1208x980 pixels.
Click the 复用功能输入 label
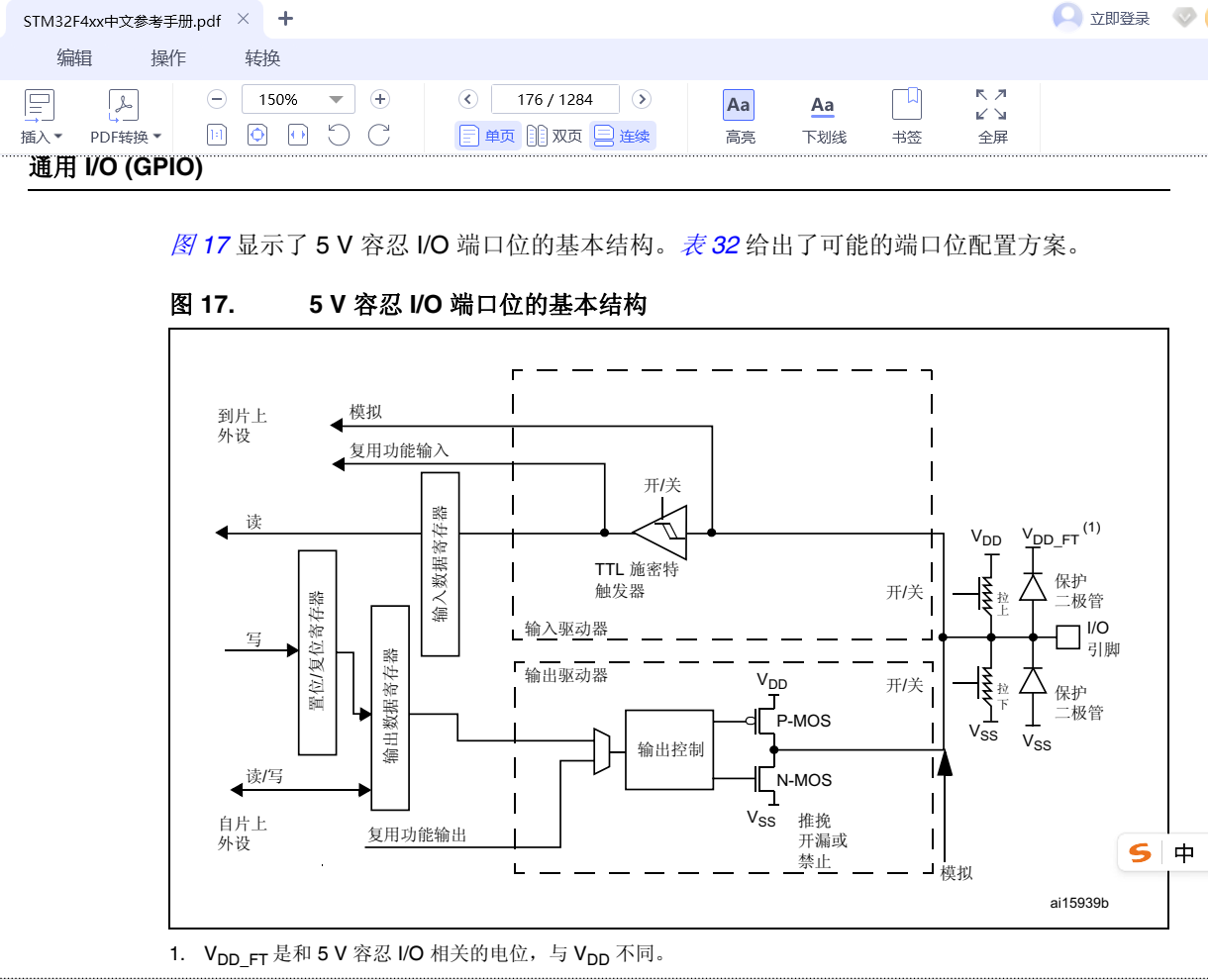point(399,450)
